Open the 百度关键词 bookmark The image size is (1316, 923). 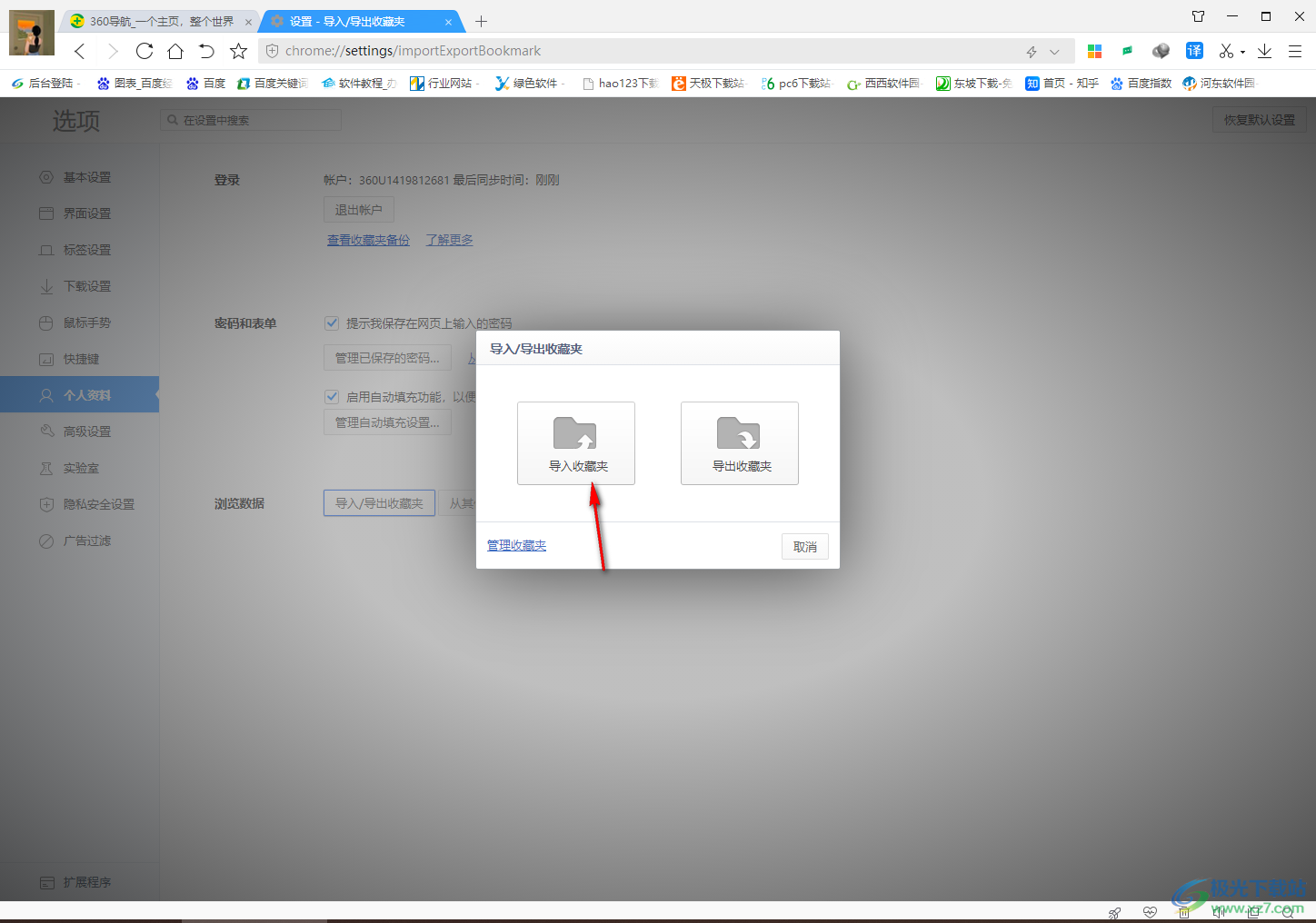coord(272,83)
